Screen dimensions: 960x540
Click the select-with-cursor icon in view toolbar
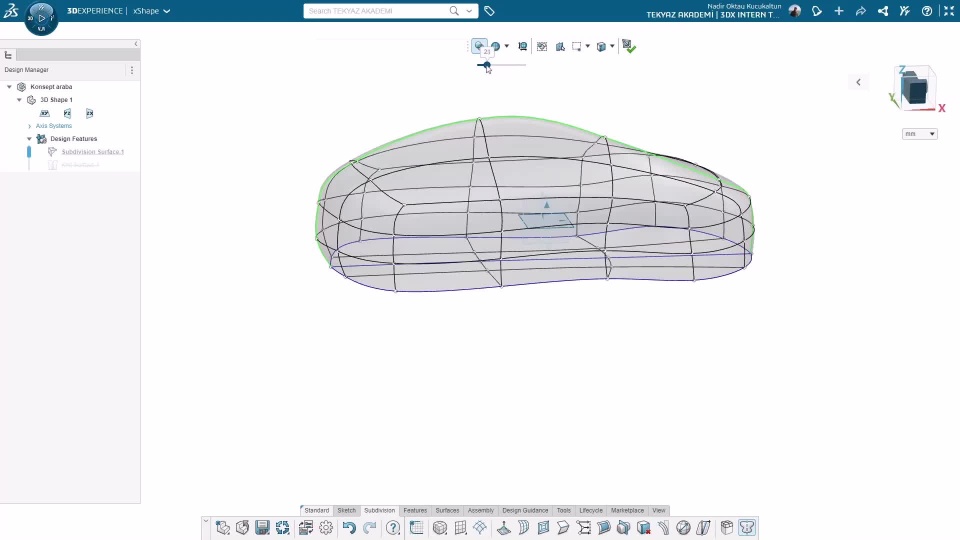pos(560,46)
